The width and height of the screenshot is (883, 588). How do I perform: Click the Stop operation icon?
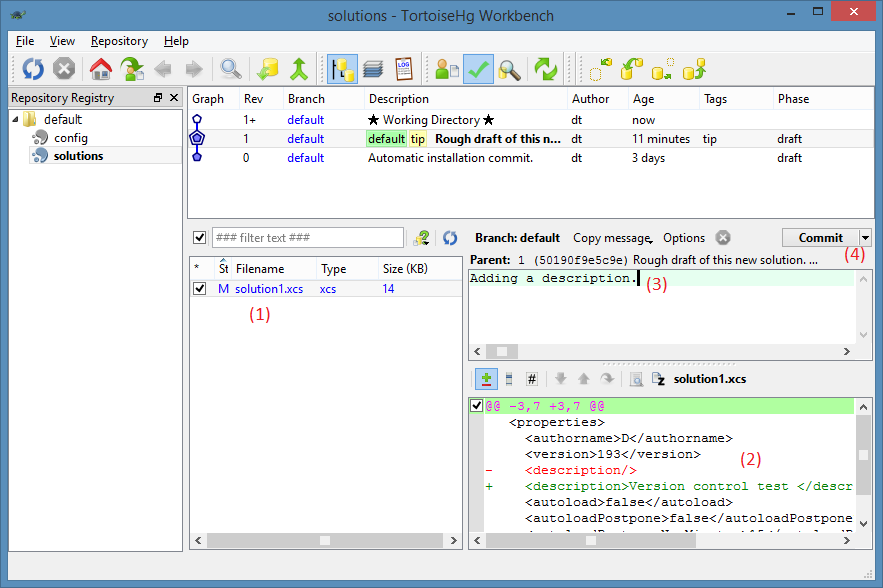pos(64,69)
